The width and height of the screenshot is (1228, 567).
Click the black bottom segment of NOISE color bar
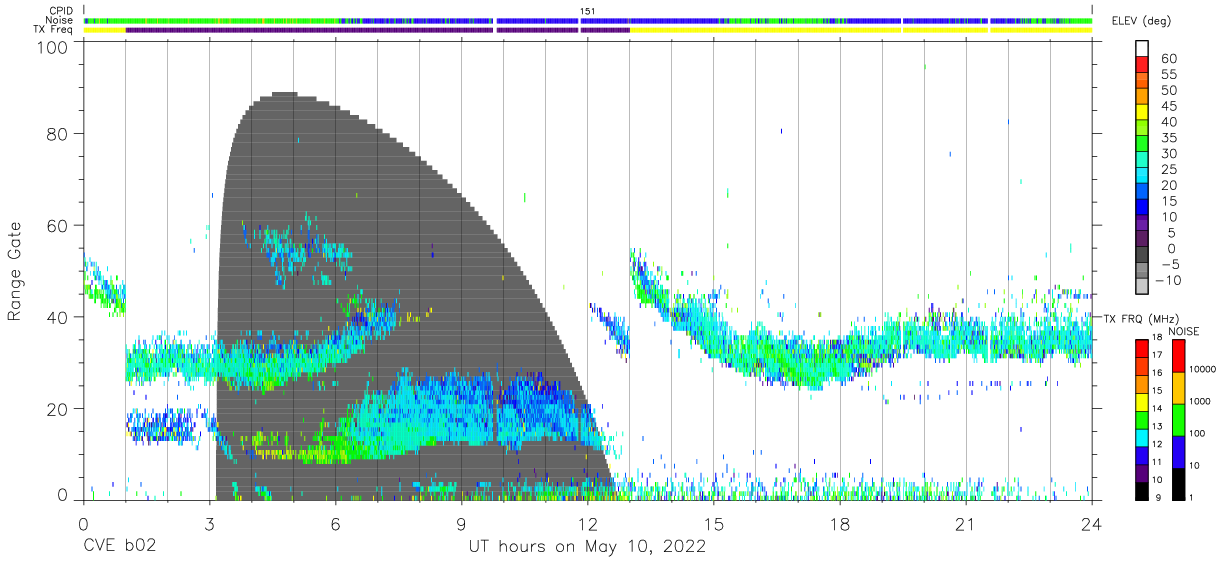pyautogui.click(x=1179, y=482)
